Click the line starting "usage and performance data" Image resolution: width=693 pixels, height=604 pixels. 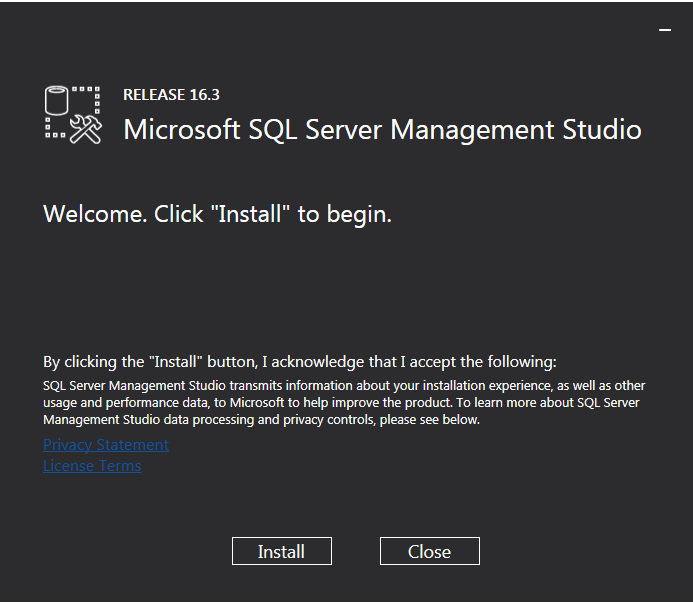[x=340, y=403]
